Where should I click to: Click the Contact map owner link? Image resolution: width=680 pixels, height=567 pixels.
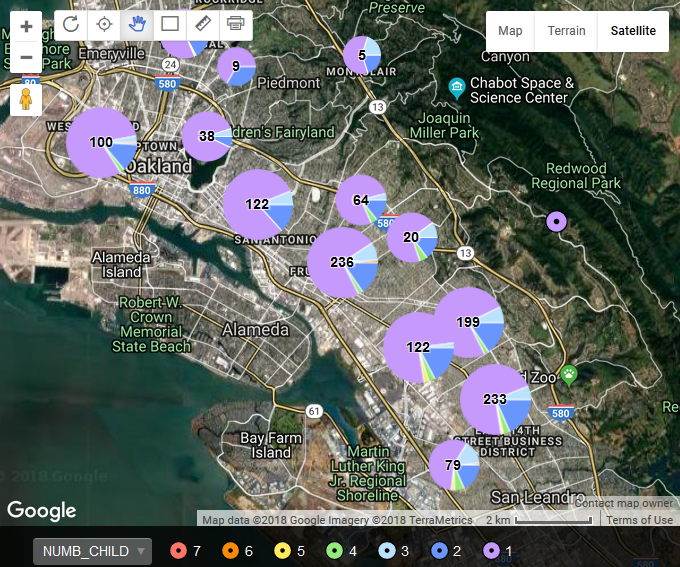coord(624,503)
